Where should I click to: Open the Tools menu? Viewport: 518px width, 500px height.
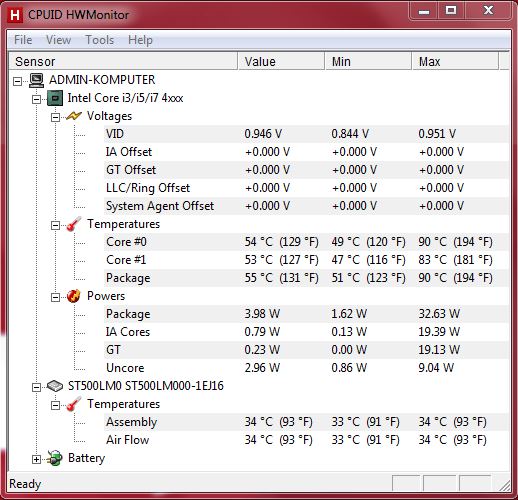tap(100, 40)
